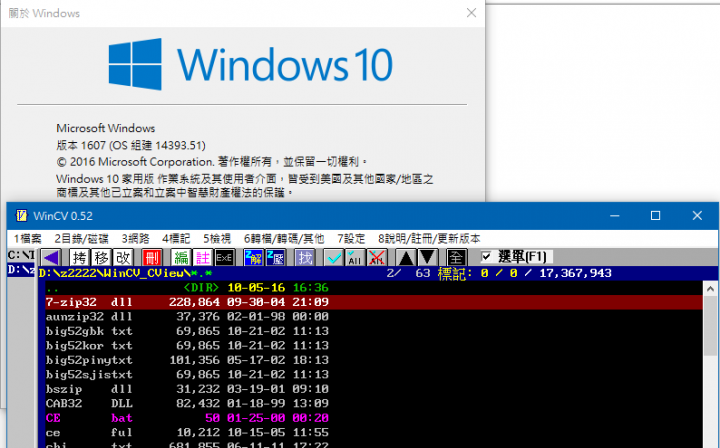Viewport: 720px width, 448px height.
Task: Select the C:\ drive tab
Action: tap(21, 255)
